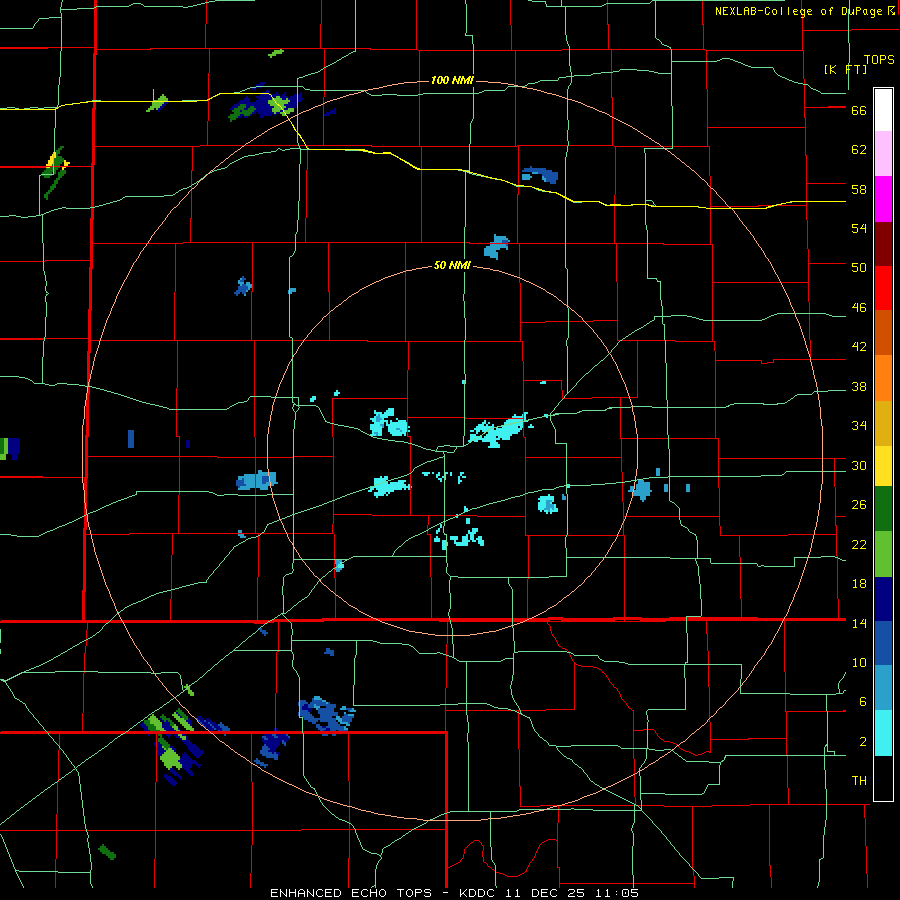
Task: Click the black TH legend swatch
Action: tap(883, 778)
